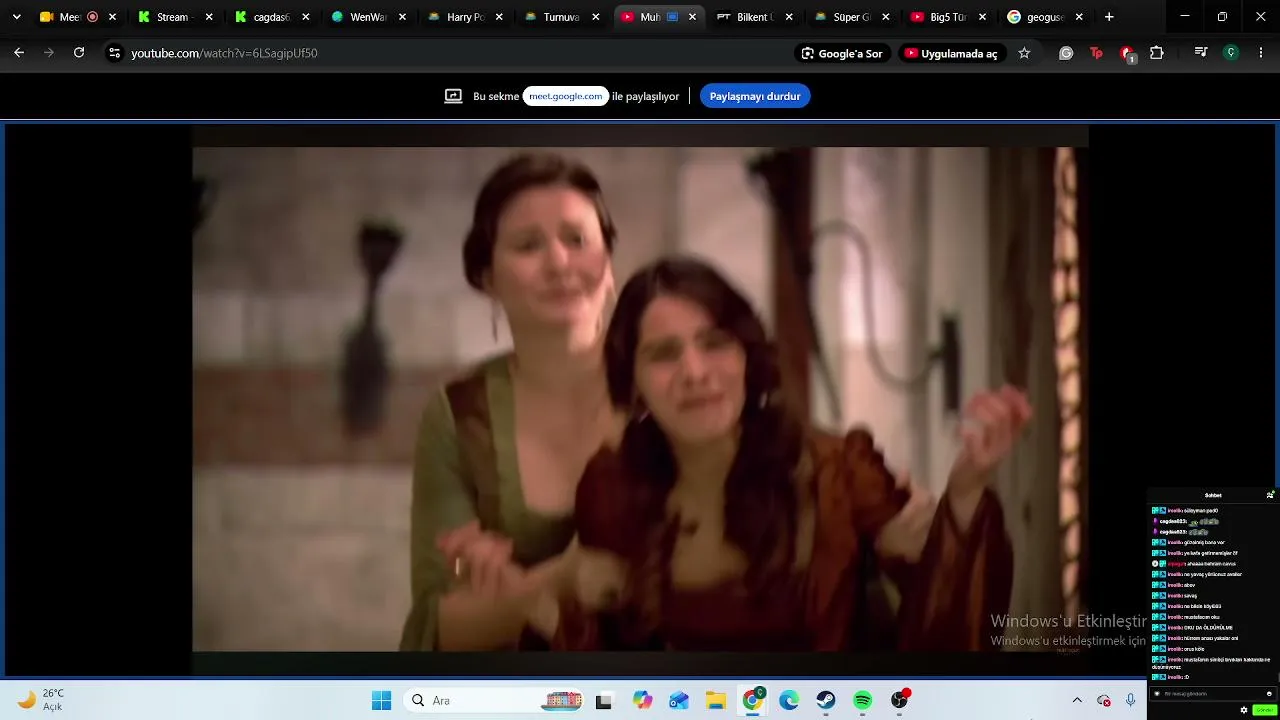Viewport: 1280px width, 720px height.
Task: Close the Google Meet tab
Action: (112, 17)
